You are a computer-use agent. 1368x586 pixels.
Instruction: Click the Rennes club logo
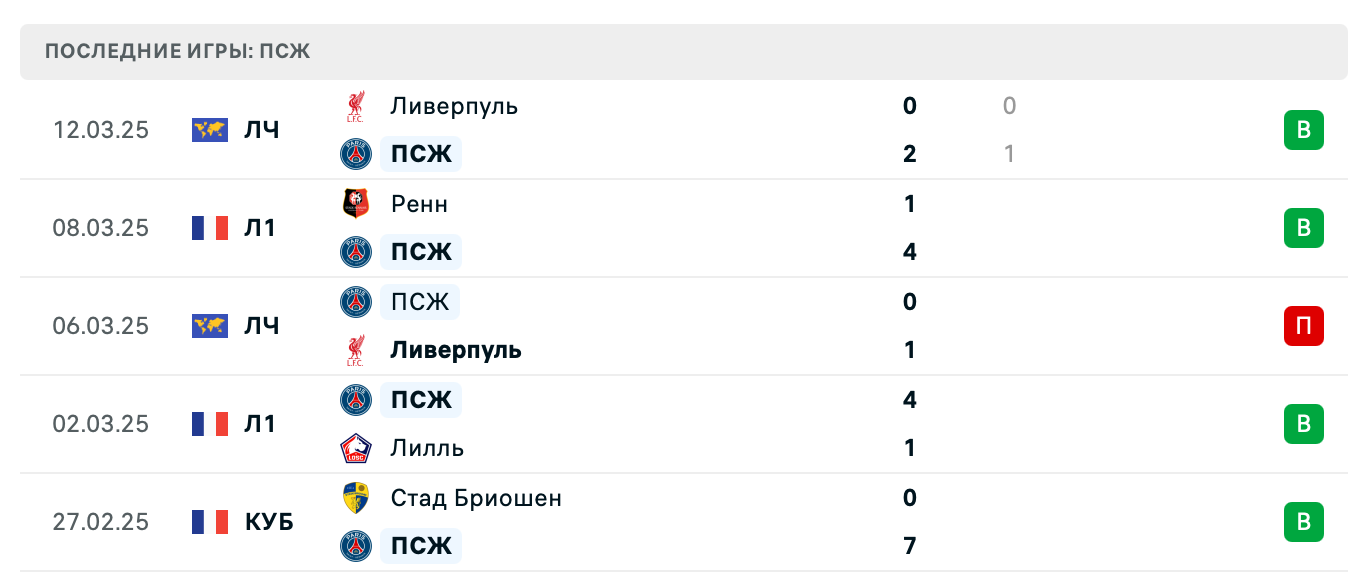[x=355, y=204]
